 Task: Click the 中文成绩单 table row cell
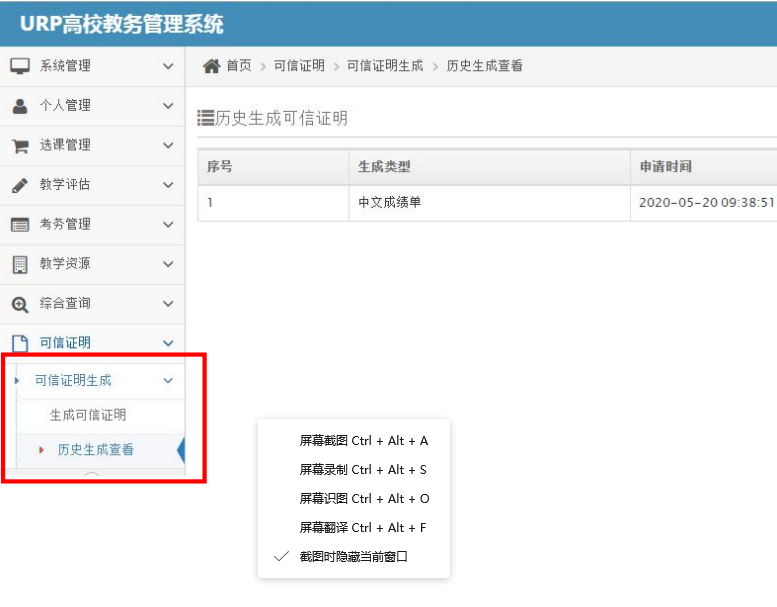click(x=390, y=202)
